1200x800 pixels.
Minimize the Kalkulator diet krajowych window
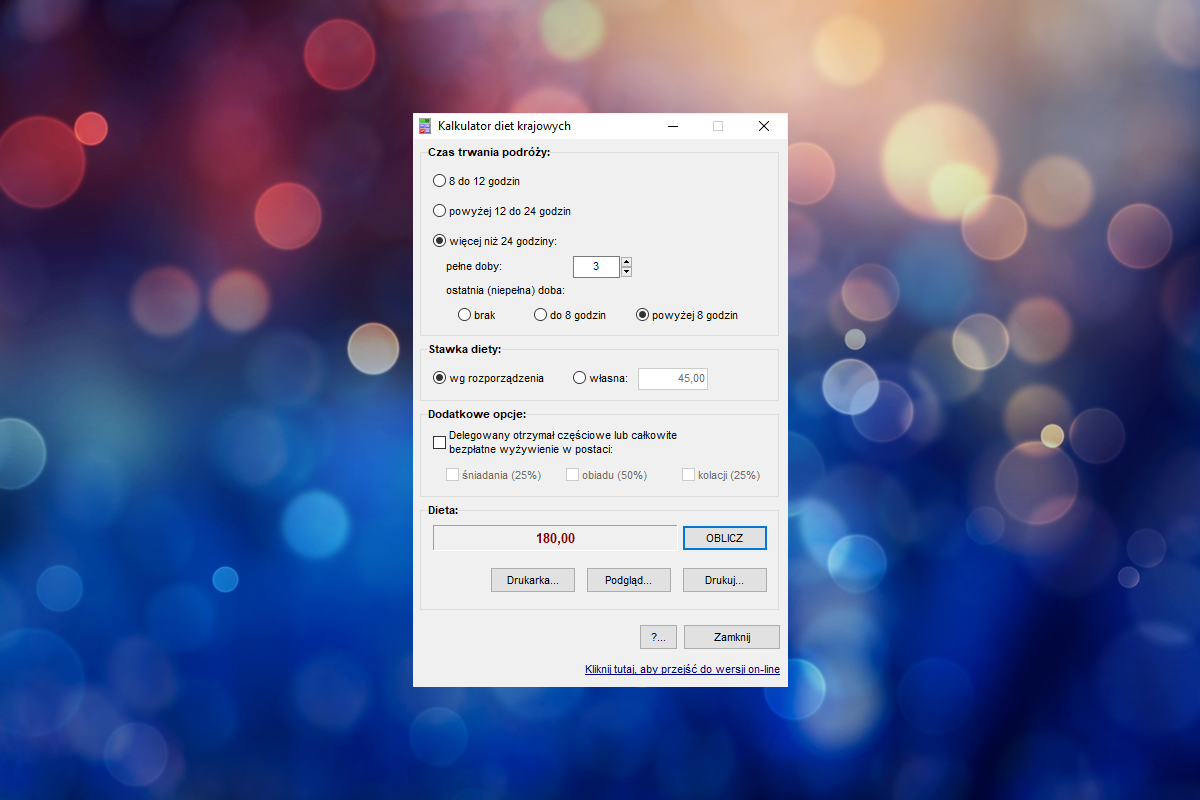click(x=672, y=126)
